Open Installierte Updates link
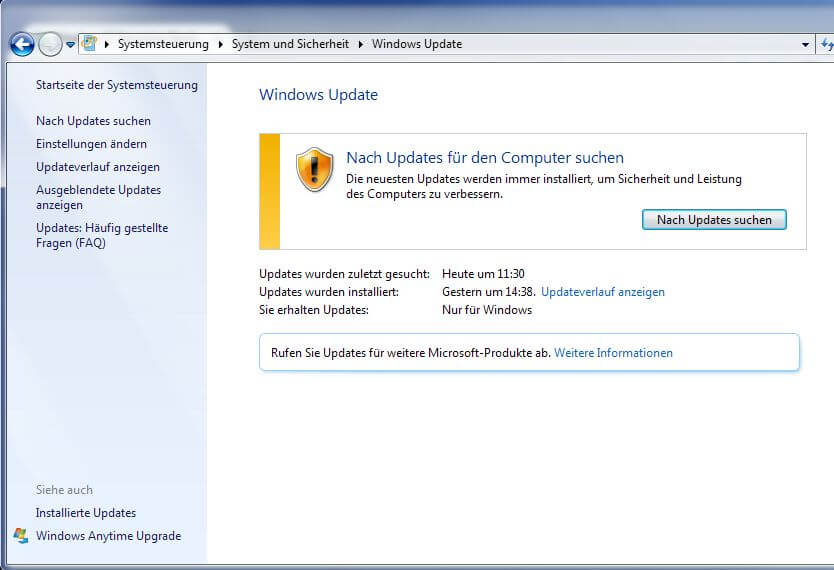 pyautogui.click(x=86, y=513)
